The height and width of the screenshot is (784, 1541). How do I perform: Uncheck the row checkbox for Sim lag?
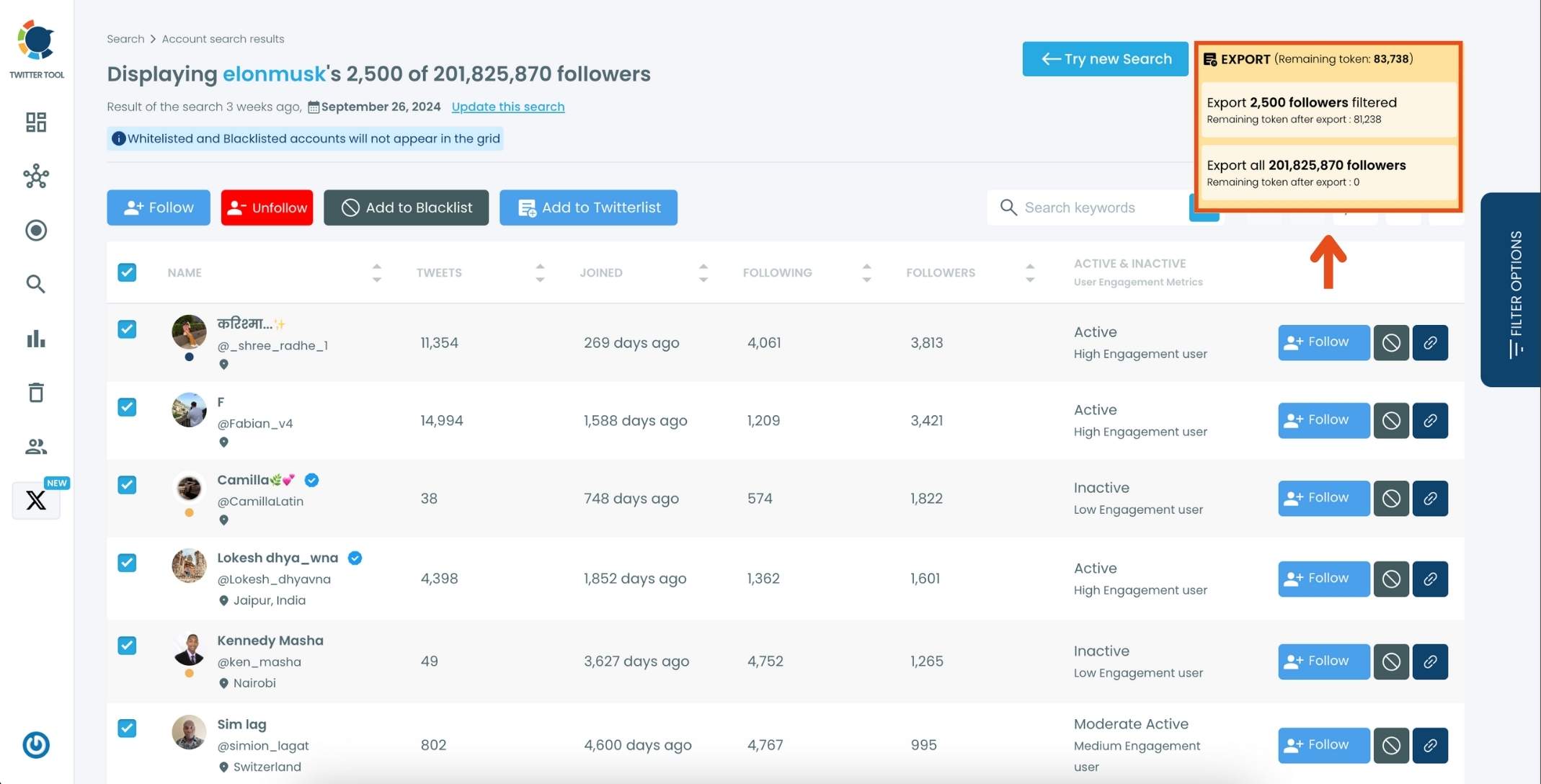127,729
